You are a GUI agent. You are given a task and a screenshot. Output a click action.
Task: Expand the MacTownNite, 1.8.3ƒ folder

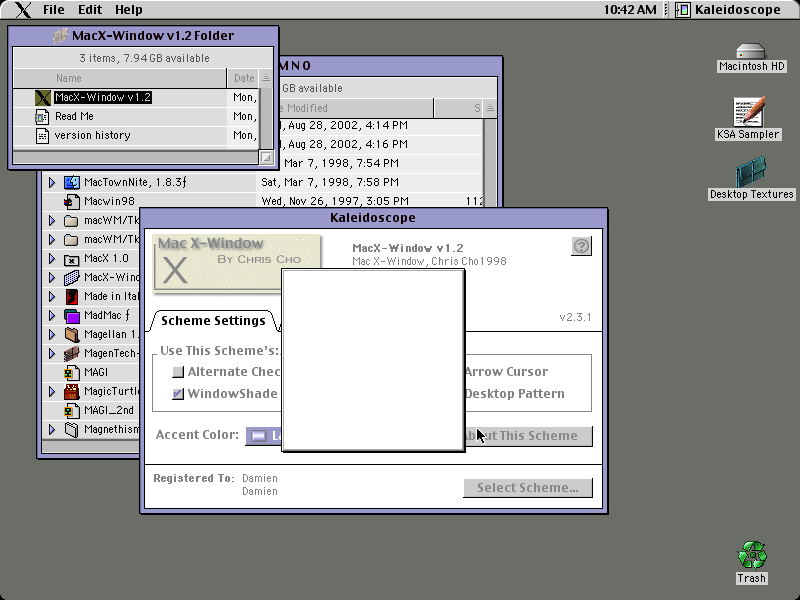pos(52,182)
